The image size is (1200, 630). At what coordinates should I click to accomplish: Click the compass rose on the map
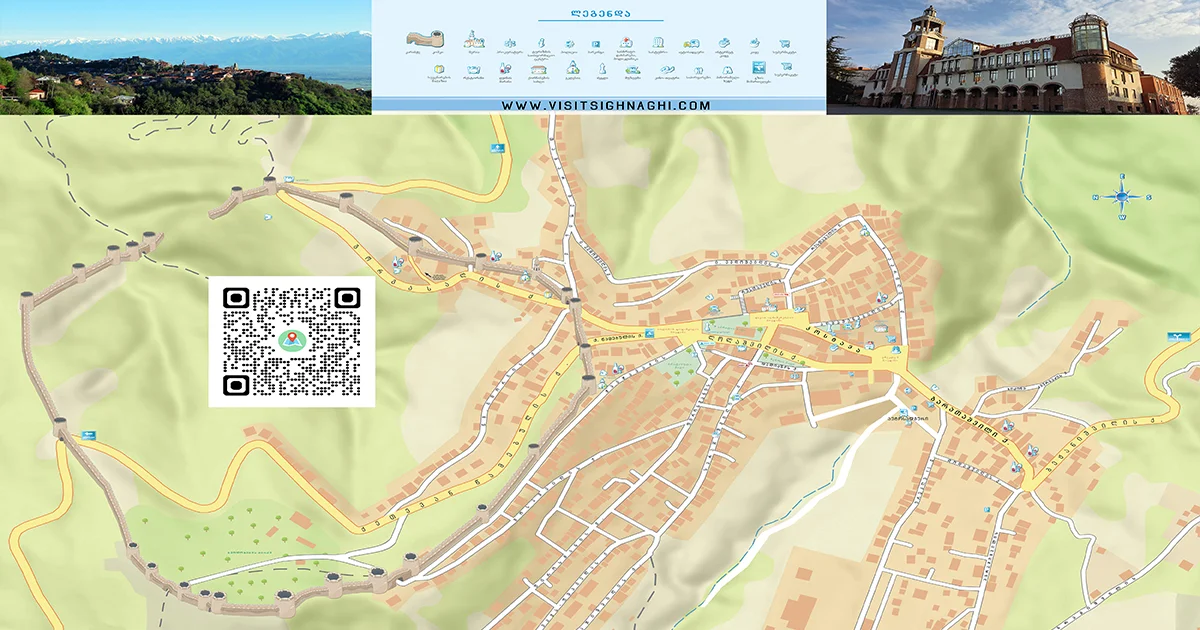point(1122,197)
